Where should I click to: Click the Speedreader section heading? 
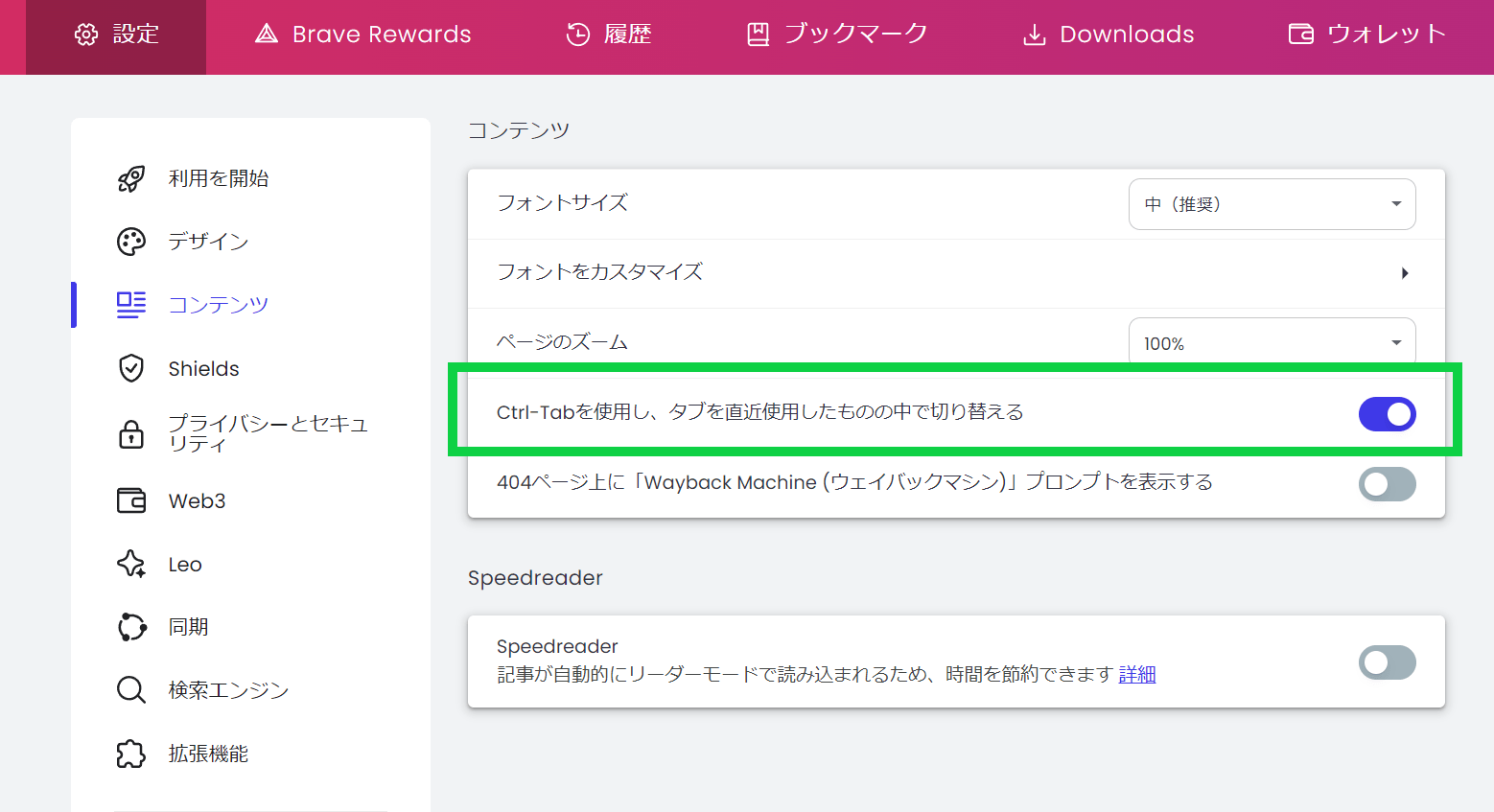pyautogui.click(x=535, y=578)
